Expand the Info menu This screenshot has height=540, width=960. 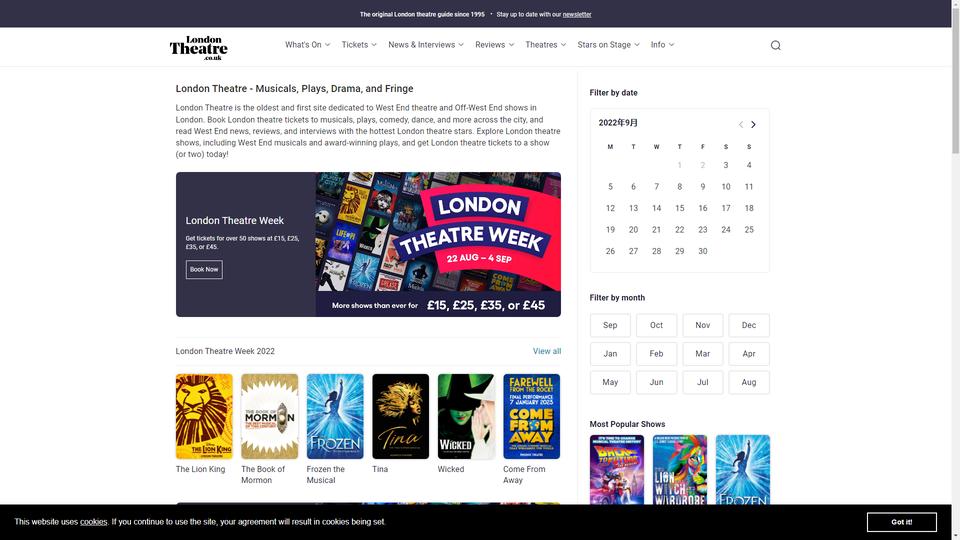[x=662, y=45]
